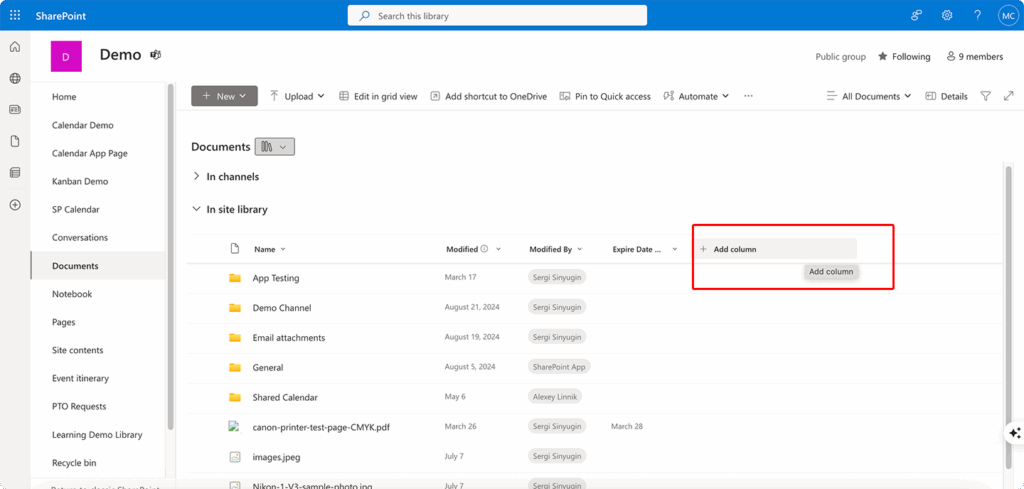Click the Create plus icon in left rail
Viewport: 1024px width, 489px height.
15,205
